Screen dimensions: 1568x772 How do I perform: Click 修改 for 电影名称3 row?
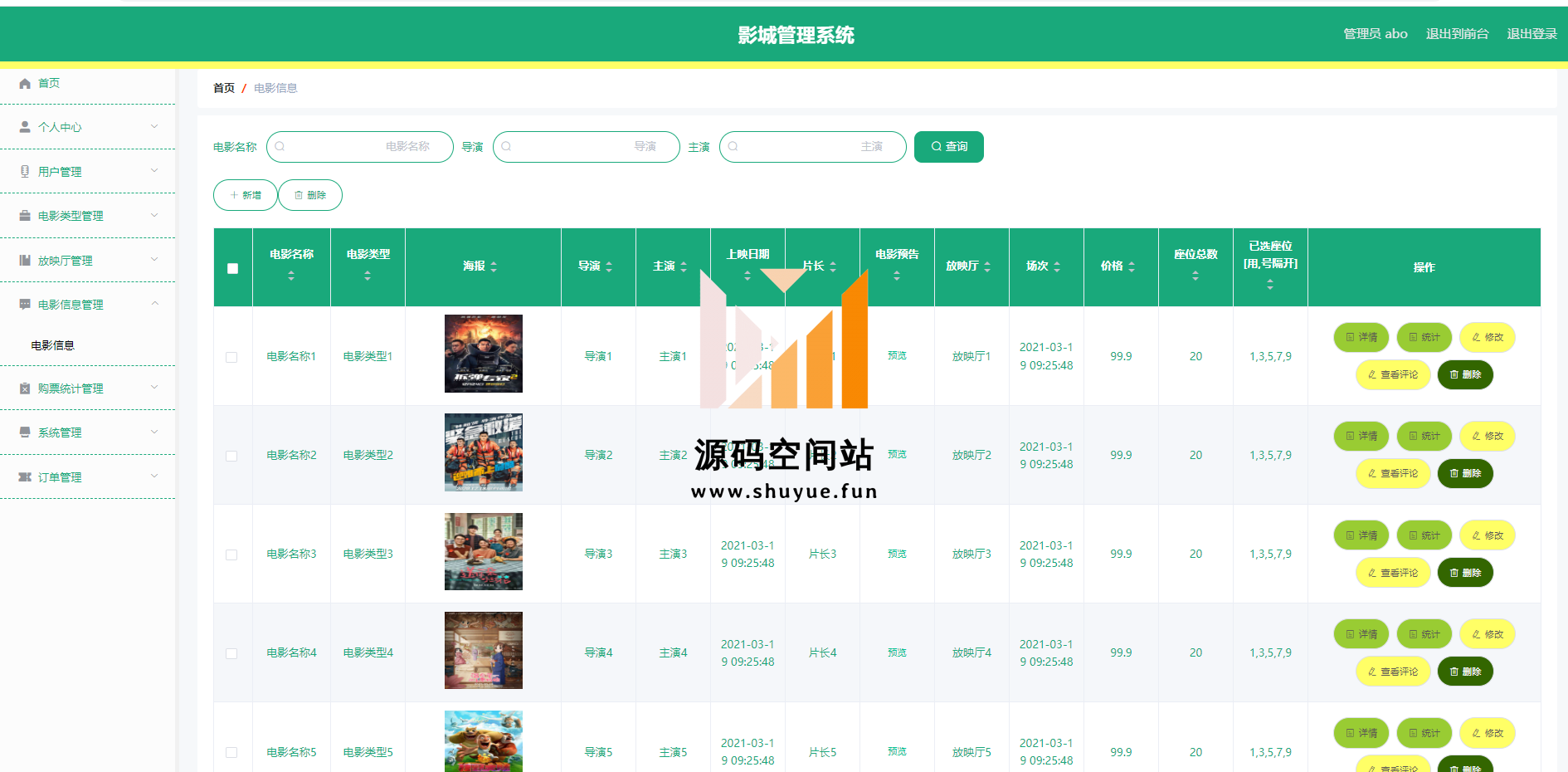pyautogui.click(x=1488, y=535)
